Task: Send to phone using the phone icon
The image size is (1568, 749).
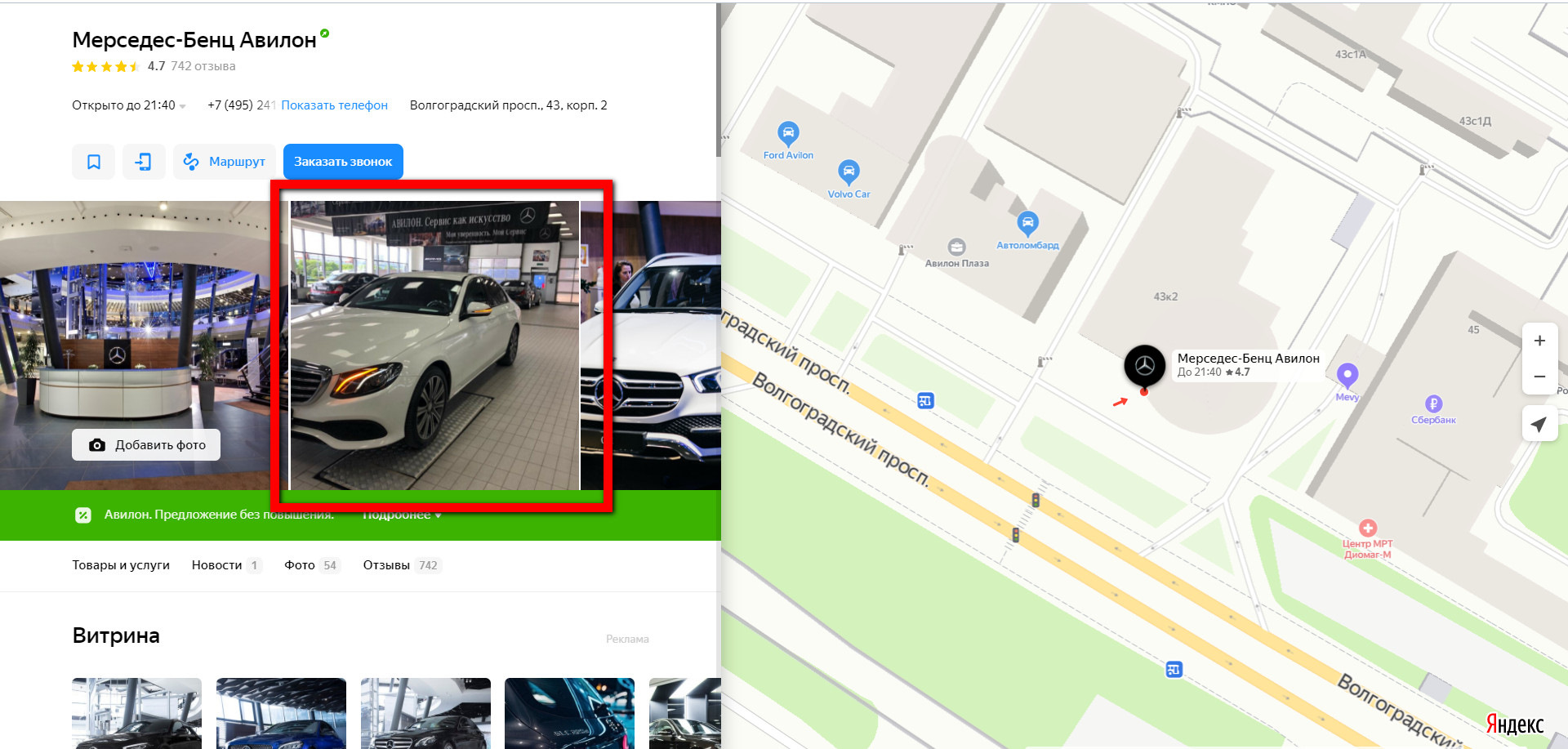Action: [x=144, y=162]
